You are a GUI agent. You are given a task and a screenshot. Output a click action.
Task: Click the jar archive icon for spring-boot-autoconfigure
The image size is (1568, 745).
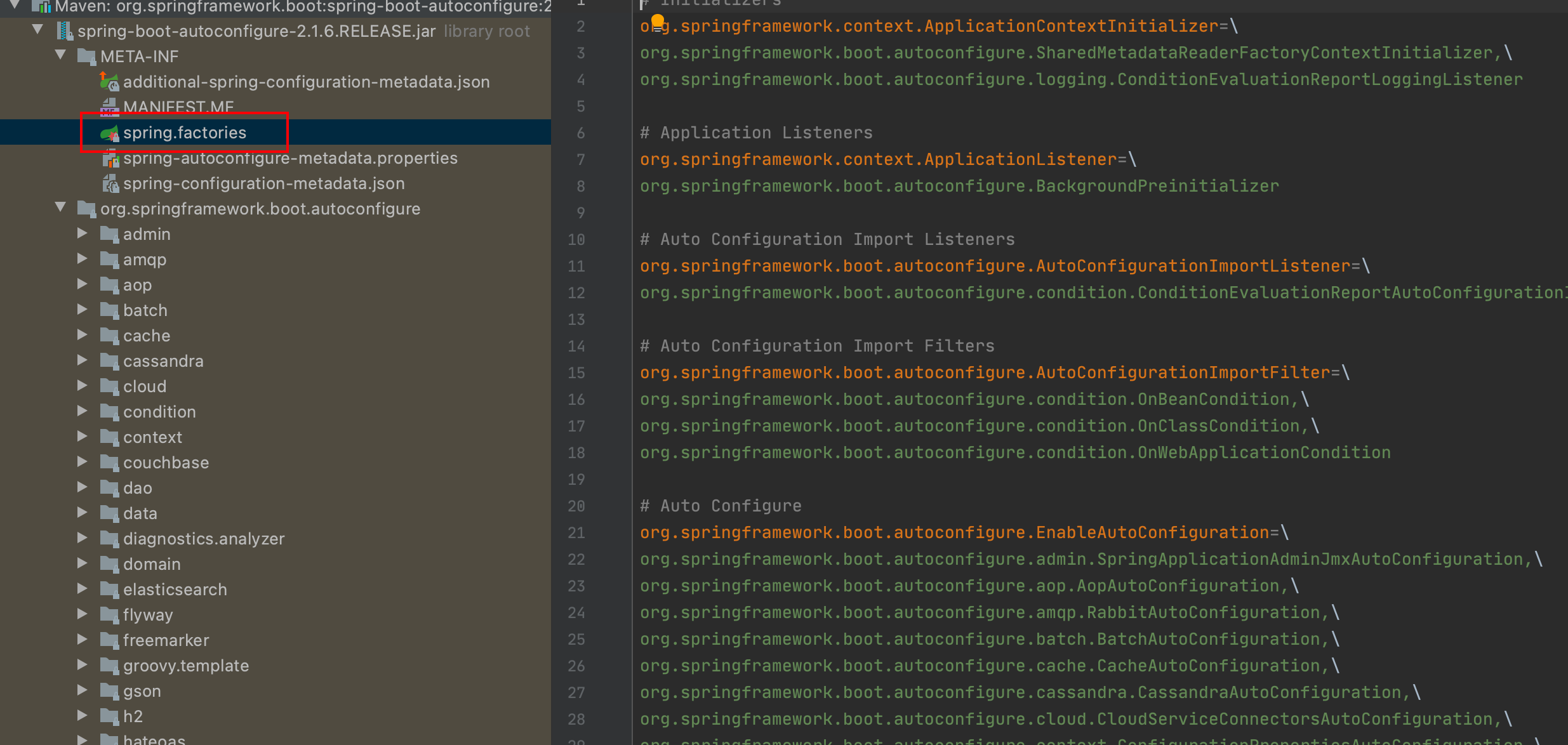click(64, 31)
